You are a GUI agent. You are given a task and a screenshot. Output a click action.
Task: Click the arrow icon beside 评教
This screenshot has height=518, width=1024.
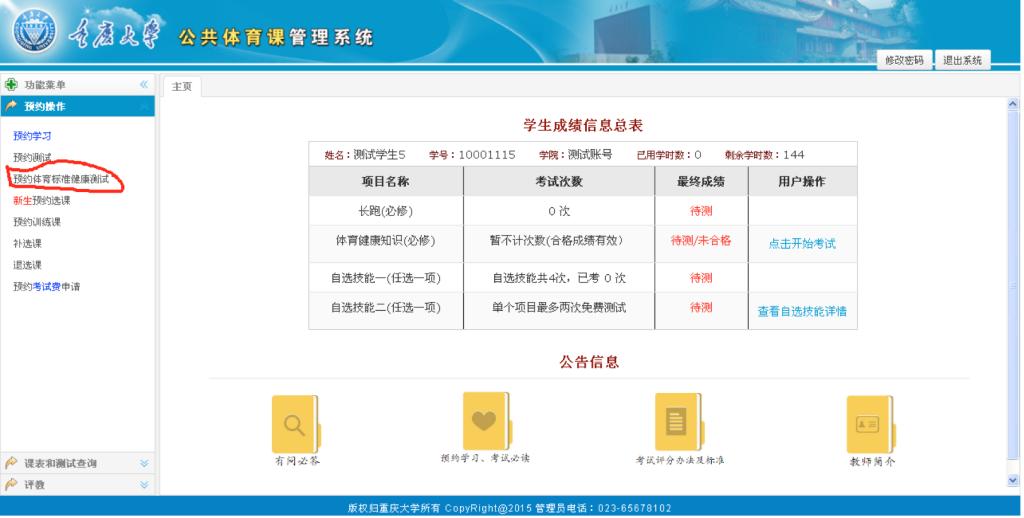click(x=12, y=484)
